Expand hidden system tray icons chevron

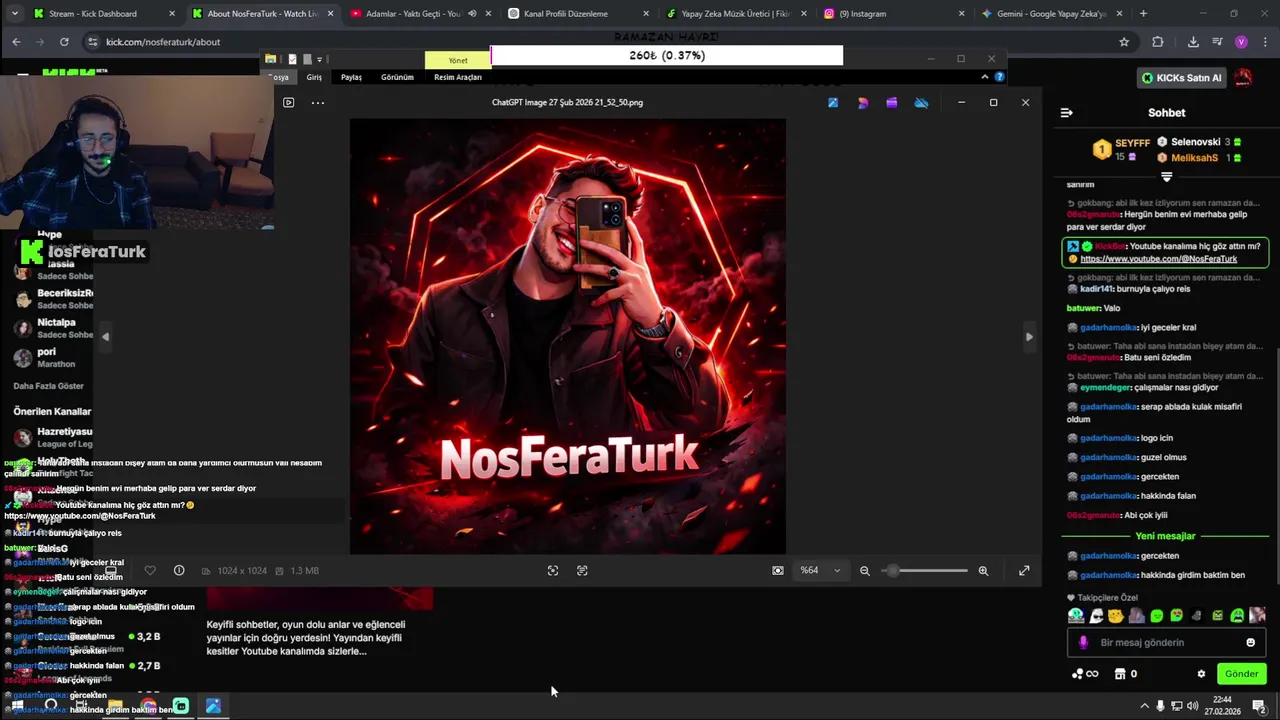tap(1144, 706)
